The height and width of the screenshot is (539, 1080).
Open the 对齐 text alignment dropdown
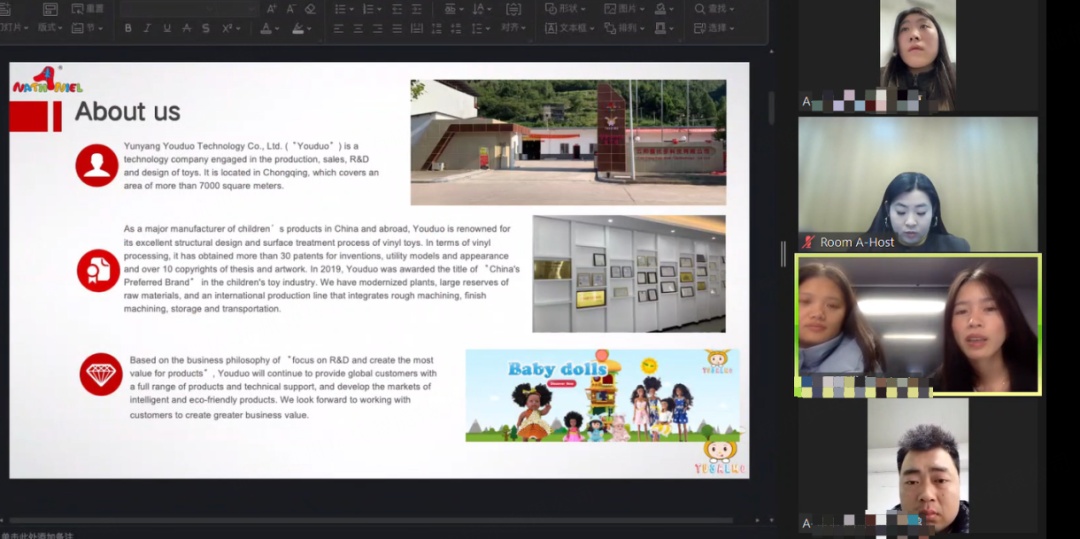click(x=514, y=28)
